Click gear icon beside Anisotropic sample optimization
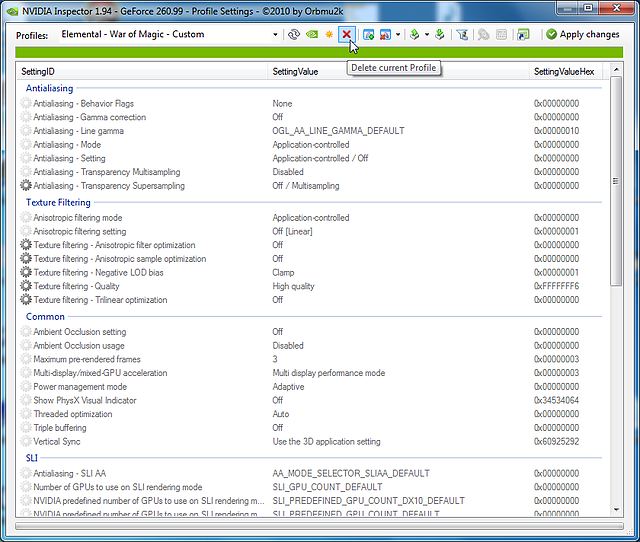Image resolution: width=640 pixels, height=542 pixels. [26, 259]
